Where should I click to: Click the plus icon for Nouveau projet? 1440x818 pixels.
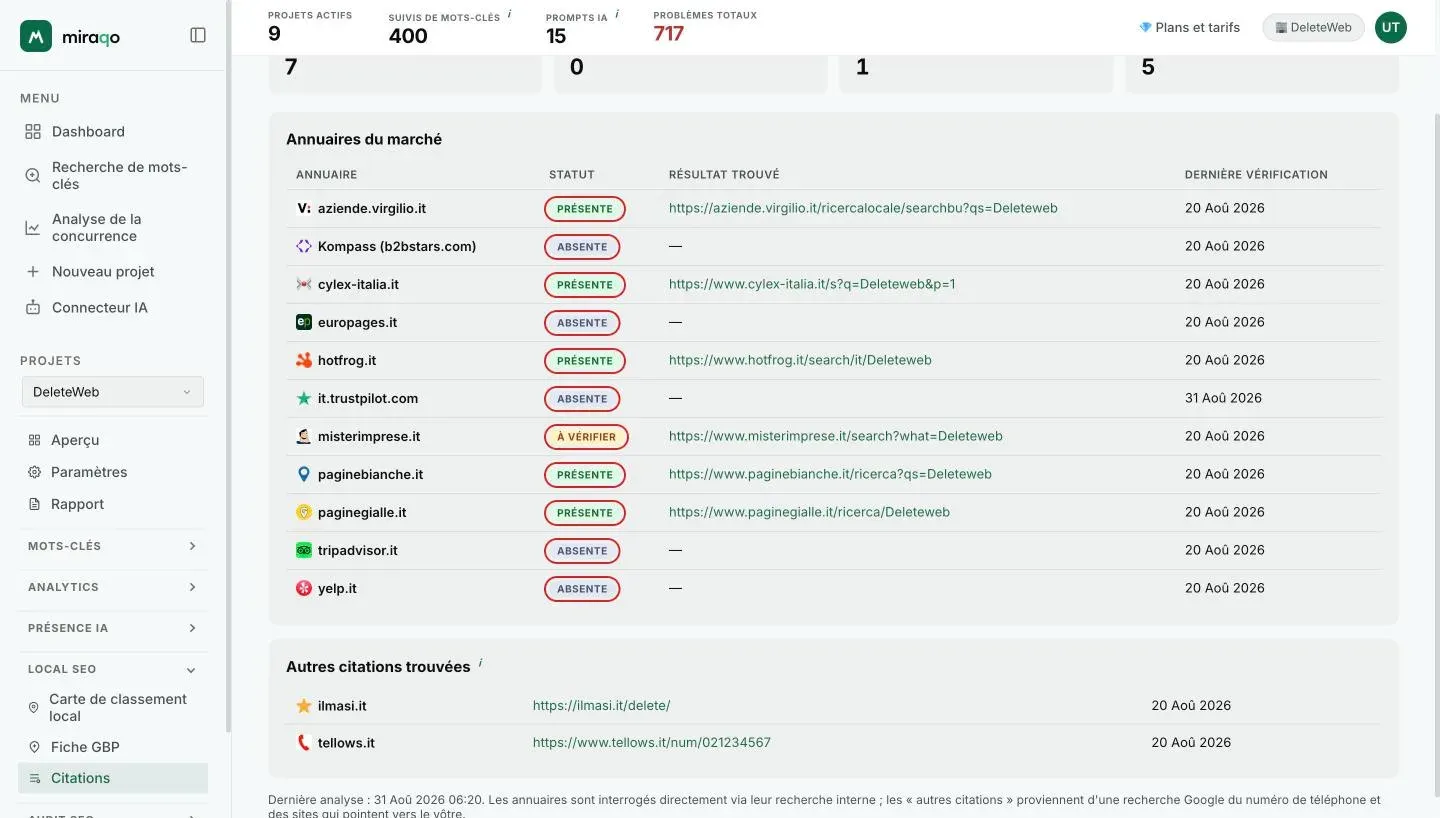[x=33, y=271]
